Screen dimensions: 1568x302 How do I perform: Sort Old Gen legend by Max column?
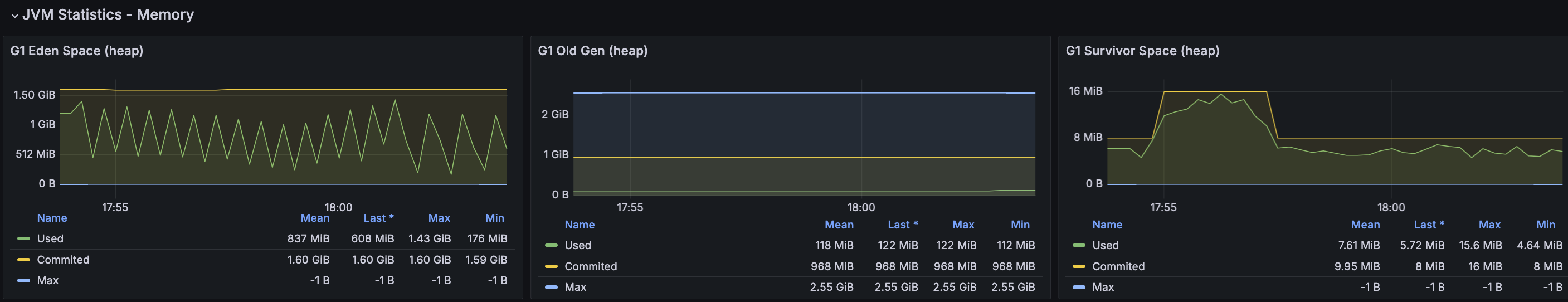(x=963, y=225)
